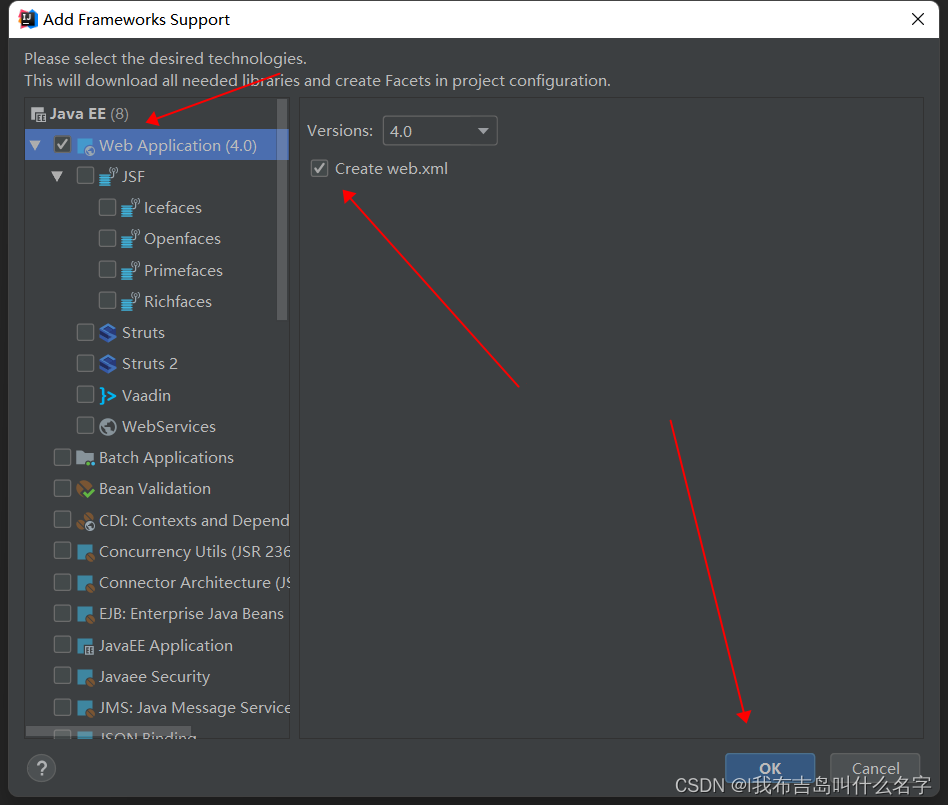Click the JavaEE Application icon
This screenshot has width=948, height=805.
coord(86,646)
